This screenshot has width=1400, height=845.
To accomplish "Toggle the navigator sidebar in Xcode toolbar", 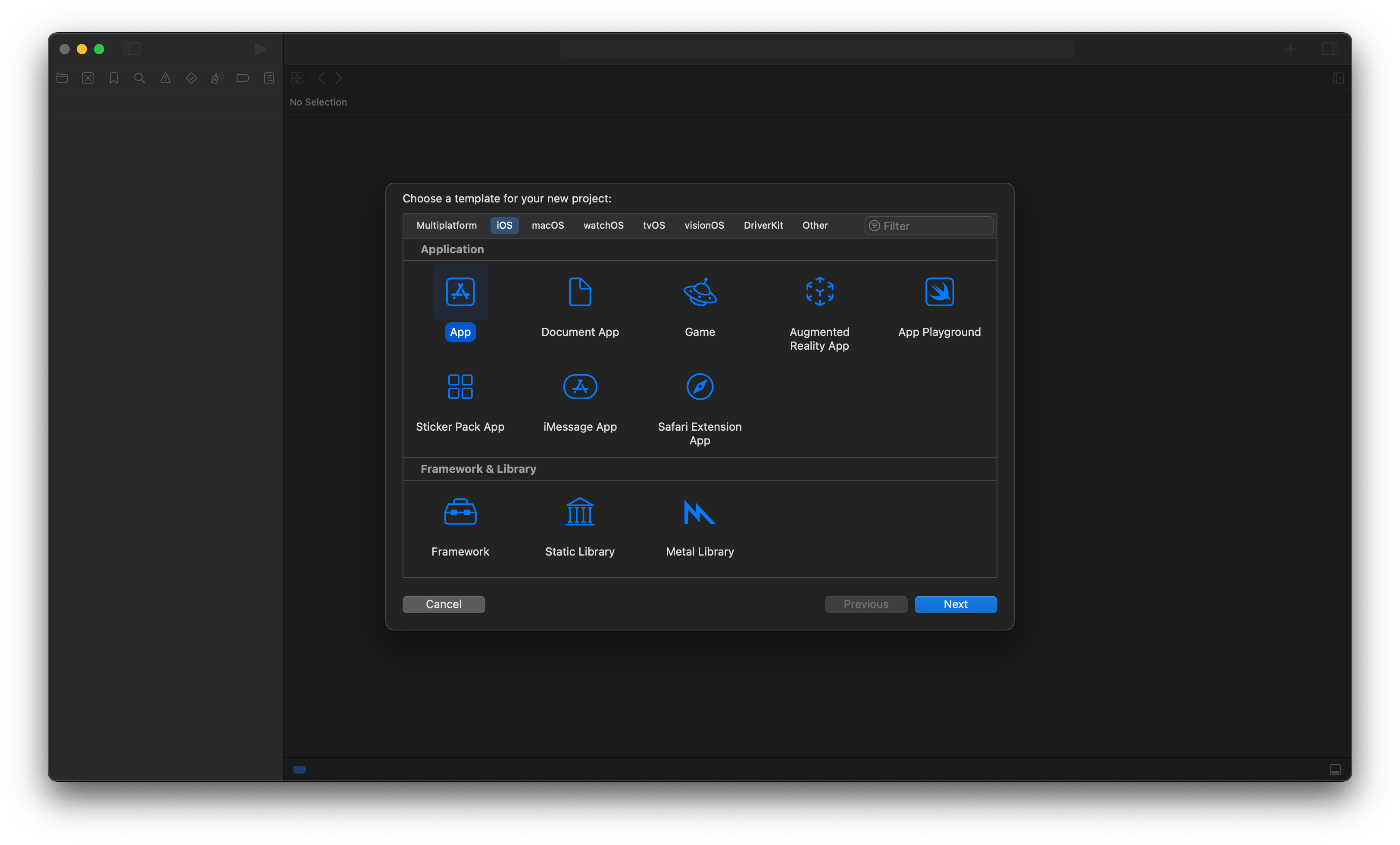I will point(132,49).
